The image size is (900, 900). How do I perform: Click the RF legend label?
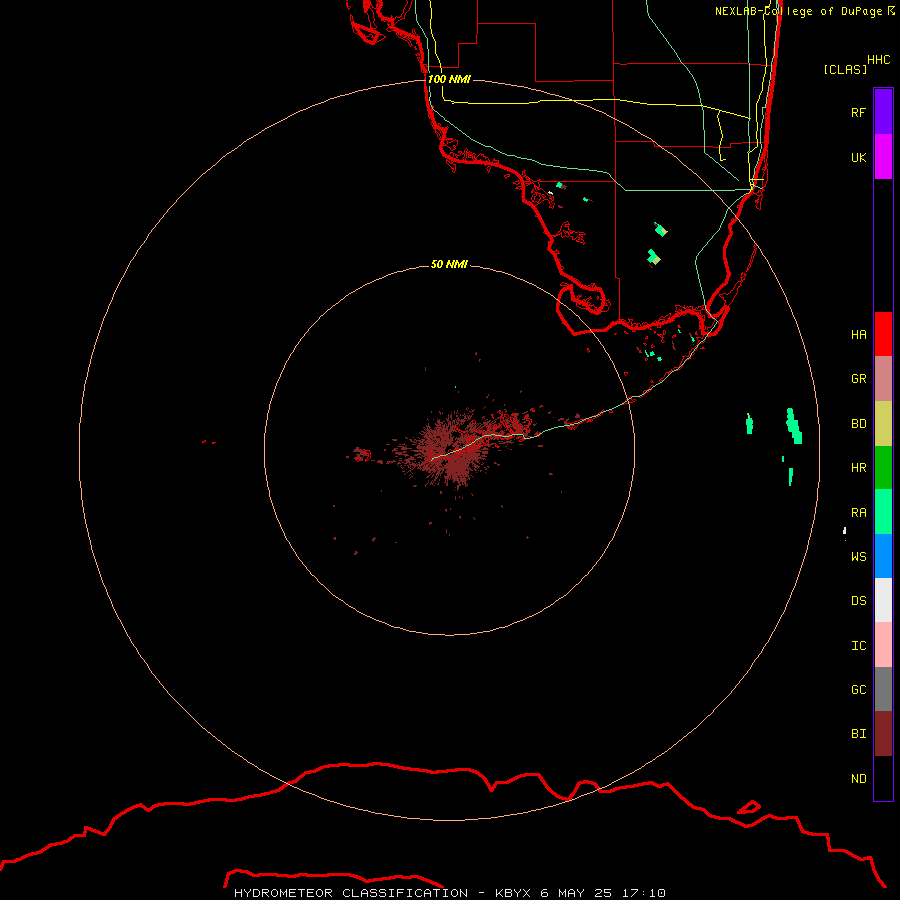click(x=858, y=112)
